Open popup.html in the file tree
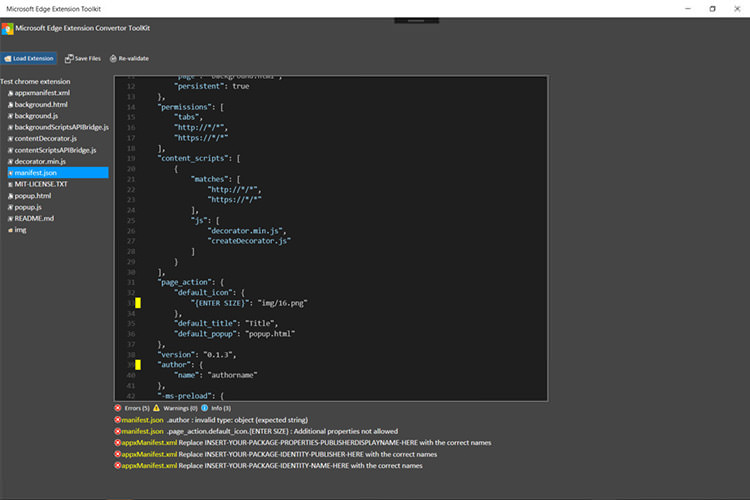Screen dimensions: 750x500 click(x=33, y=196)
